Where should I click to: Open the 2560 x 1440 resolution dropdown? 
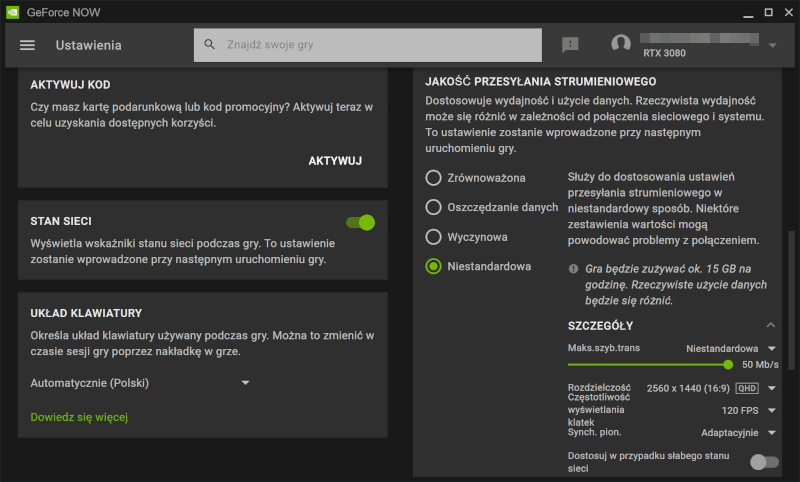[711, 388]
